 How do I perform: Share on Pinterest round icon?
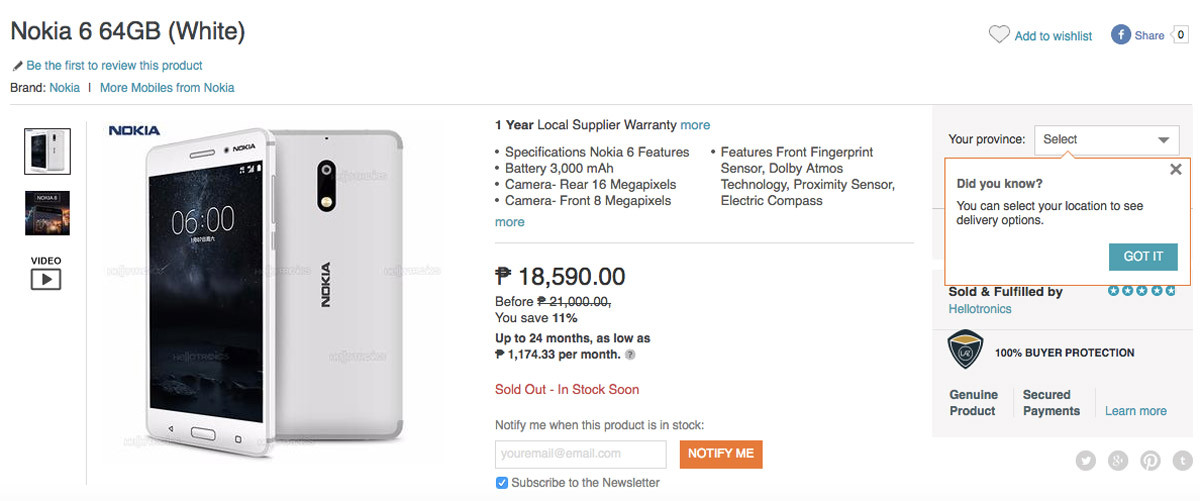pyautogui.click(x=1150, y=461)
